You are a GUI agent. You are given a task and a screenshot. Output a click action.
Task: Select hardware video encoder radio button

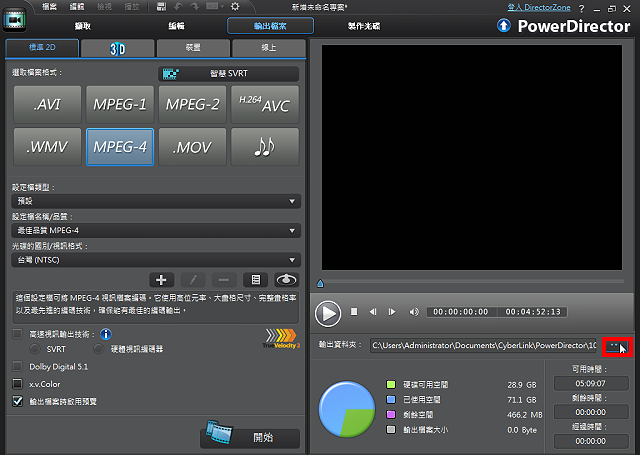click(x=98, y=349)
